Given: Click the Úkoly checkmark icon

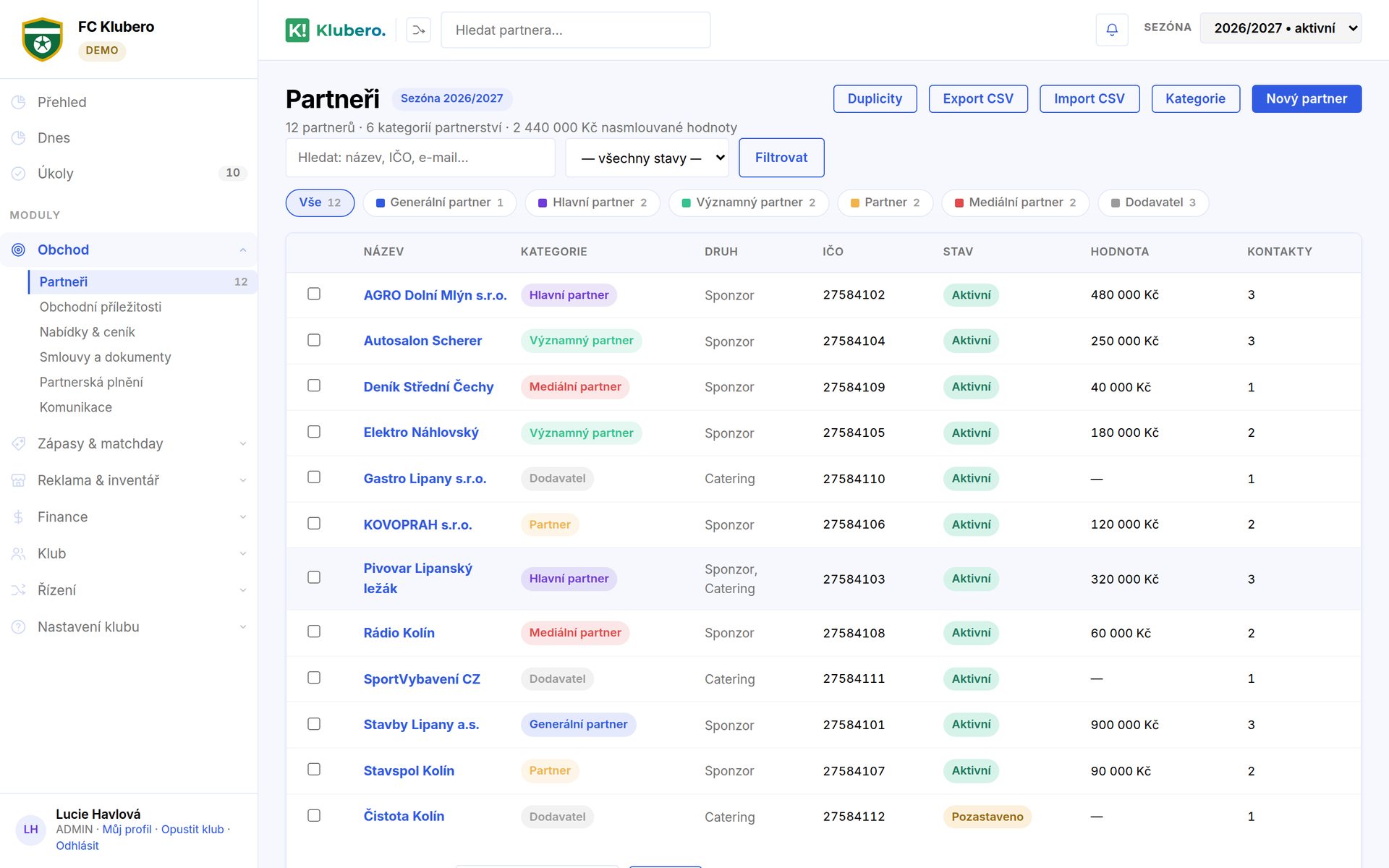Looking at the screenshot, I should click(x=19, y=174).
